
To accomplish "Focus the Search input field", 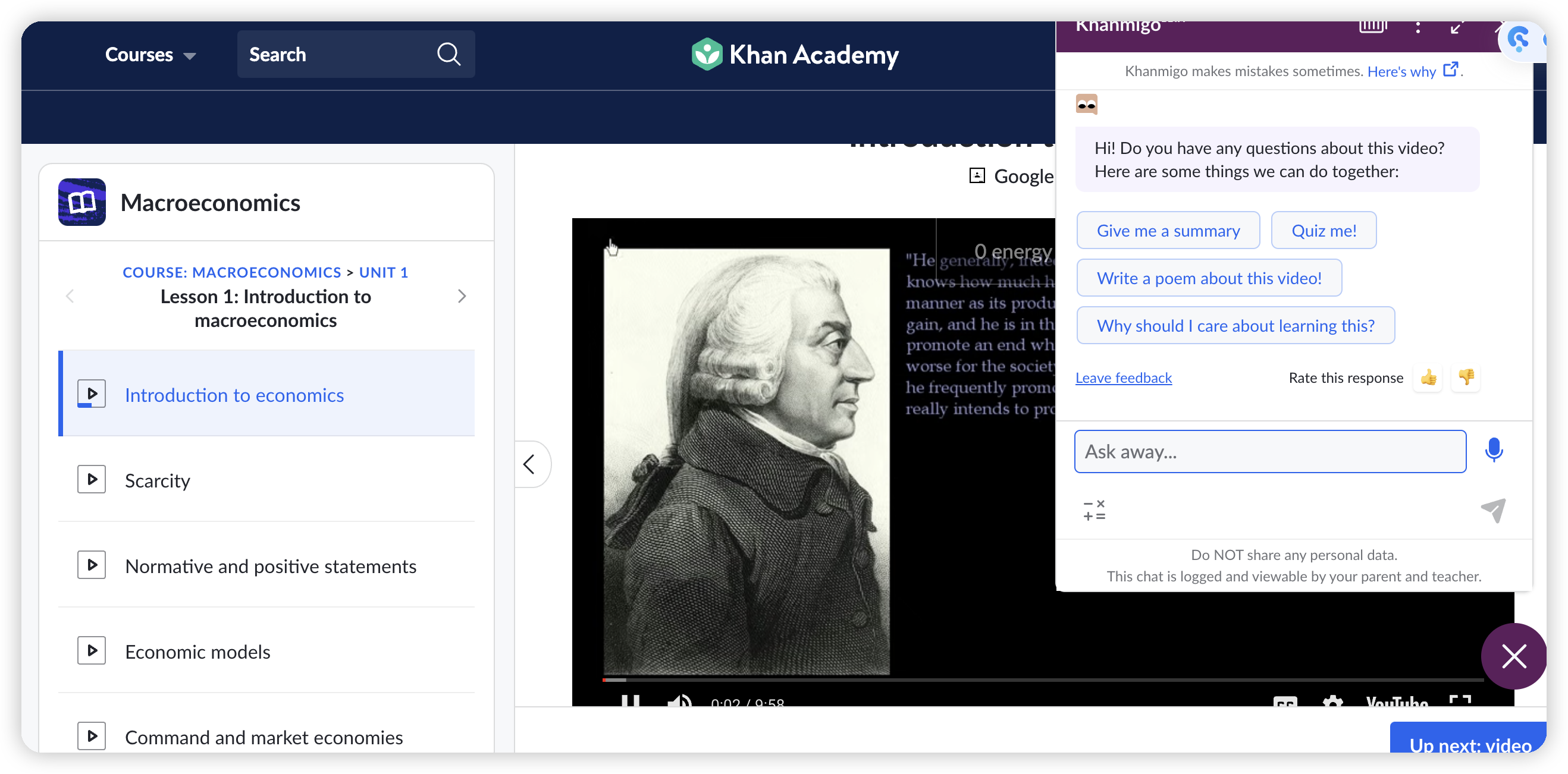I will 356,54.
